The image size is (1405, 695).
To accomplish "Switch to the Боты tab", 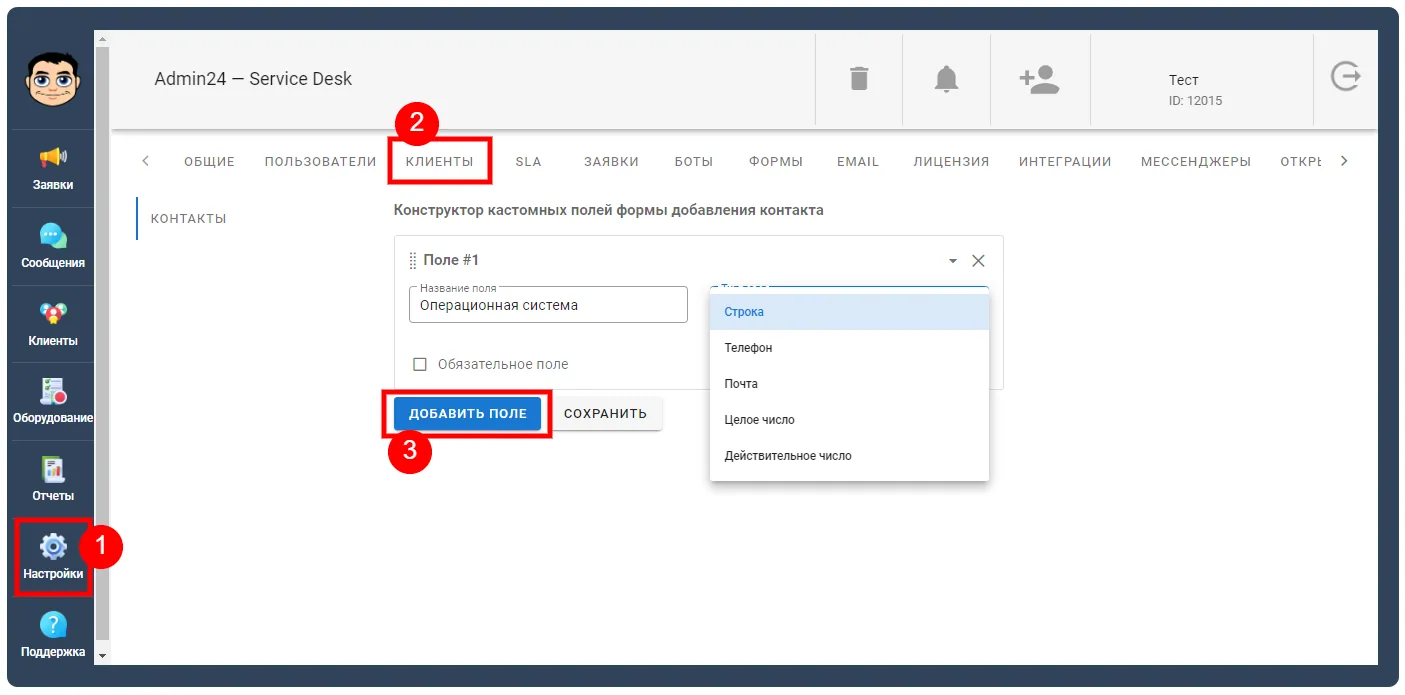I will click(x=693, y=161).
